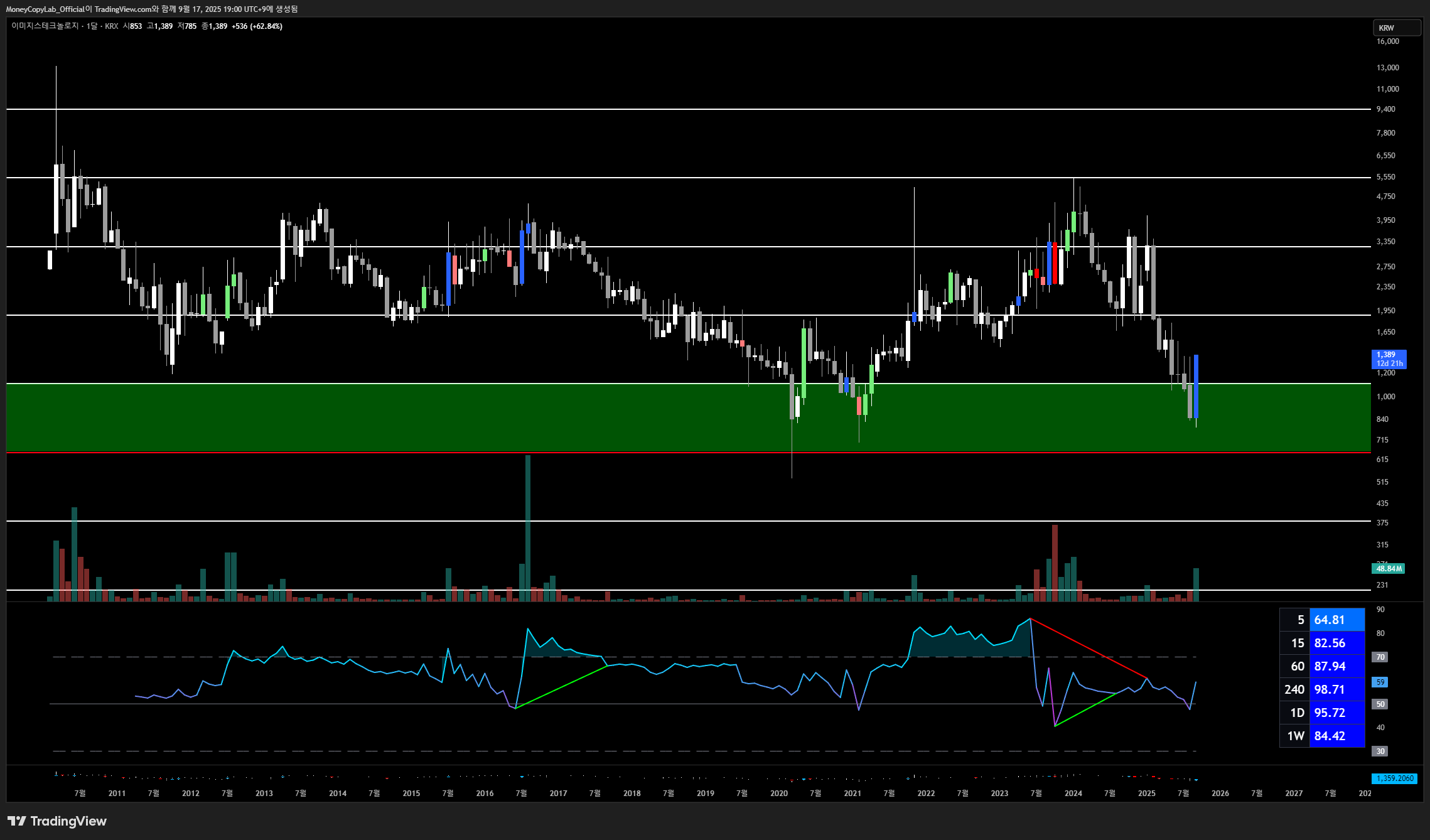Click the 16,000 price axis label
This screenshot has height=840, width=1430.
pyautogui.click(x=1388, y=41)
